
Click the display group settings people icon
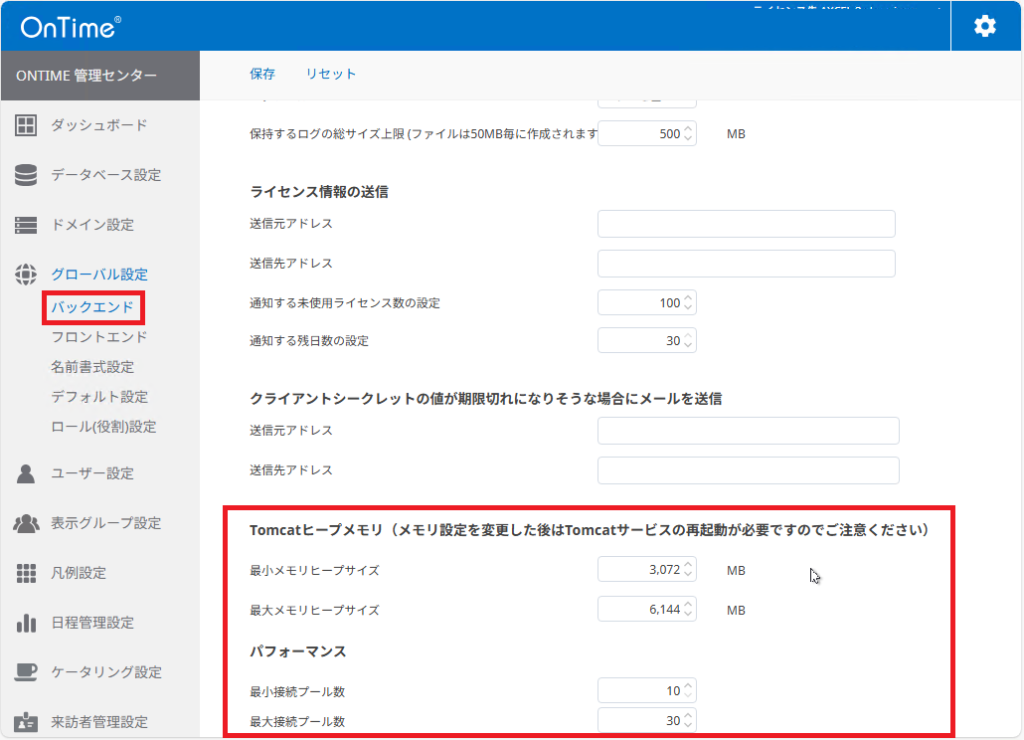pos(26,523)
